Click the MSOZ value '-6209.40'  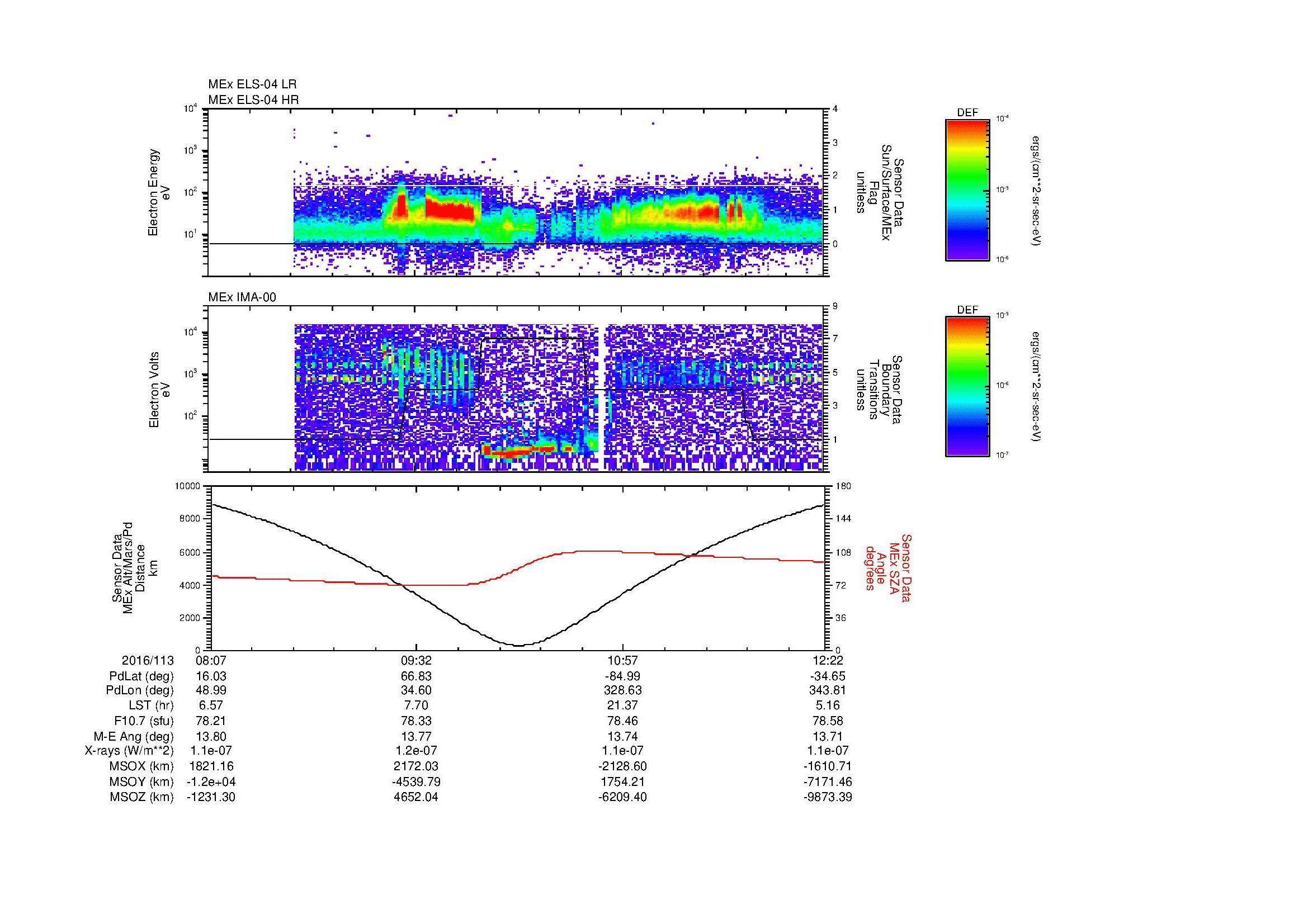622,797
